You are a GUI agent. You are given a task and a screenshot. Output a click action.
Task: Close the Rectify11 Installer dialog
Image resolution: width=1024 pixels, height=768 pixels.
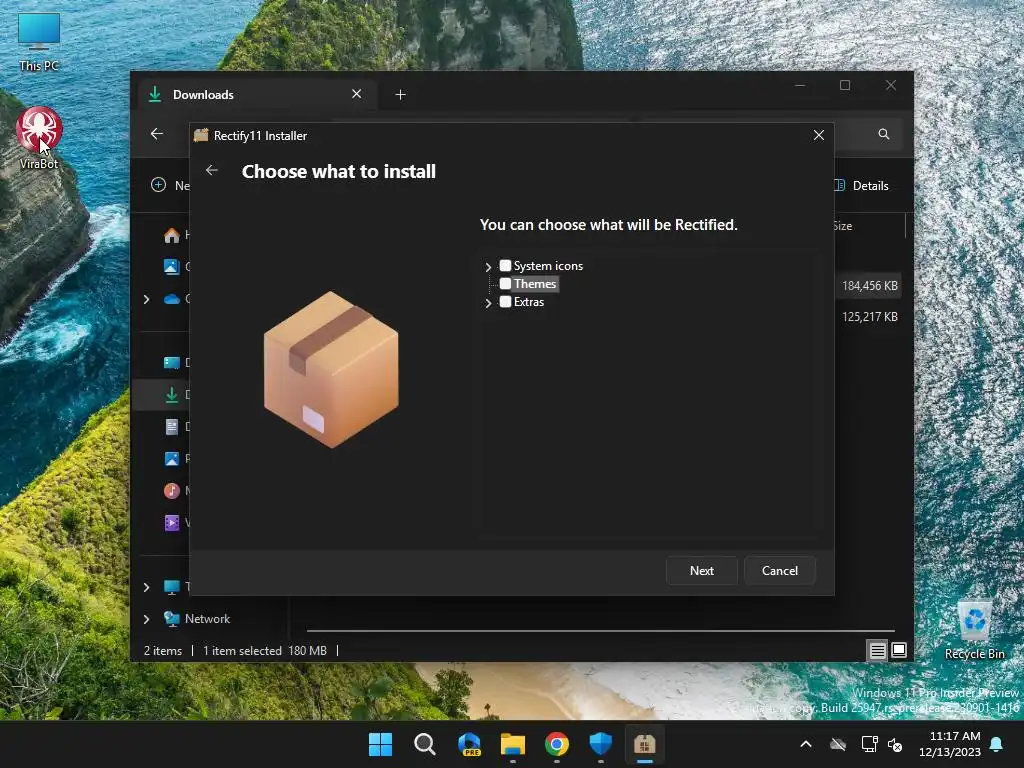click(x=818, y=135)
